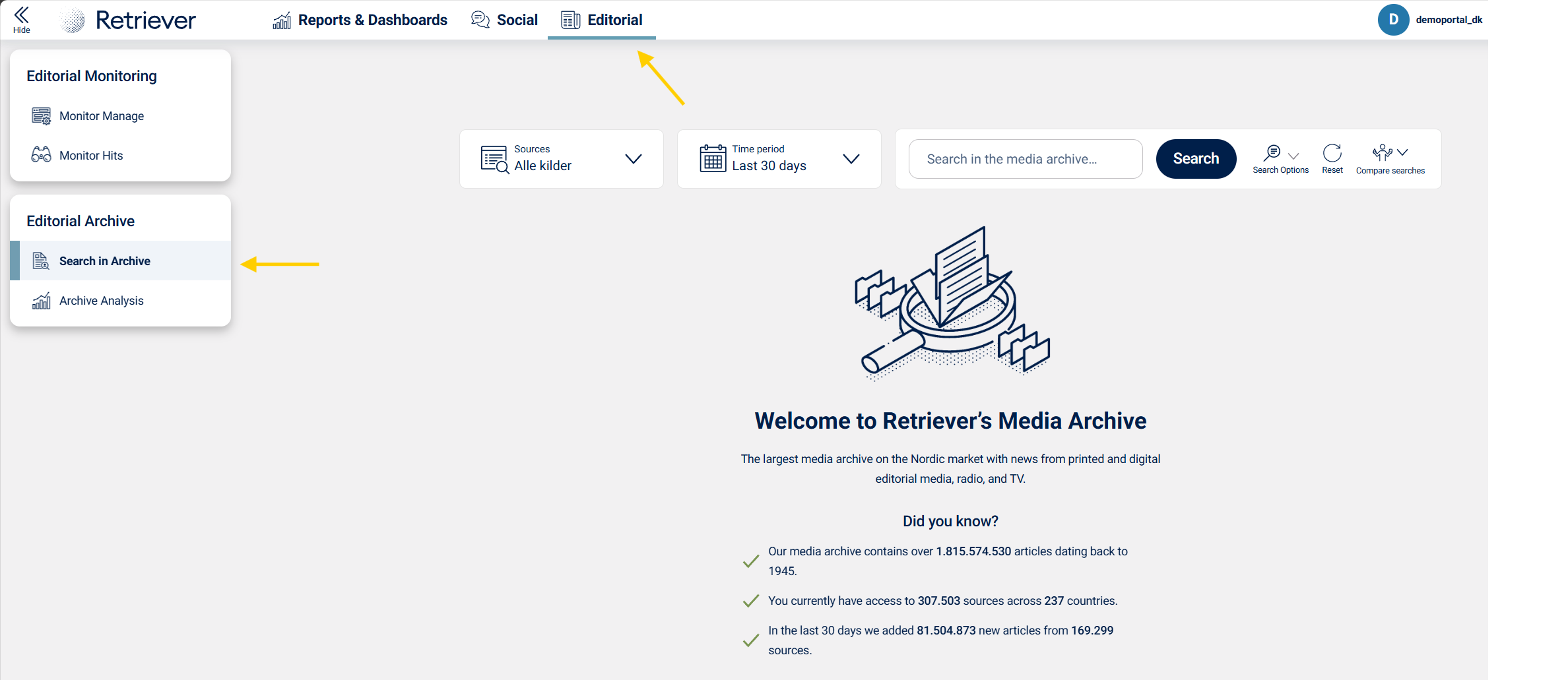The width and height of the screenshot is (1568, 680).
Task: Click the 1.815.574.530 articles figure
Action: [973, 551]
